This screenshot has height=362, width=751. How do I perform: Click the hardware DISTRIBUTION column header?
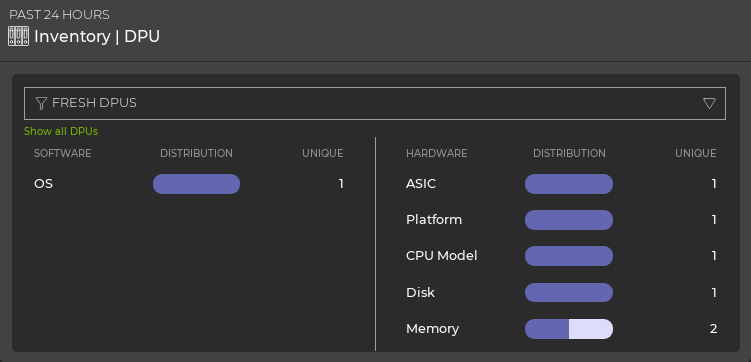pos(569,153)
